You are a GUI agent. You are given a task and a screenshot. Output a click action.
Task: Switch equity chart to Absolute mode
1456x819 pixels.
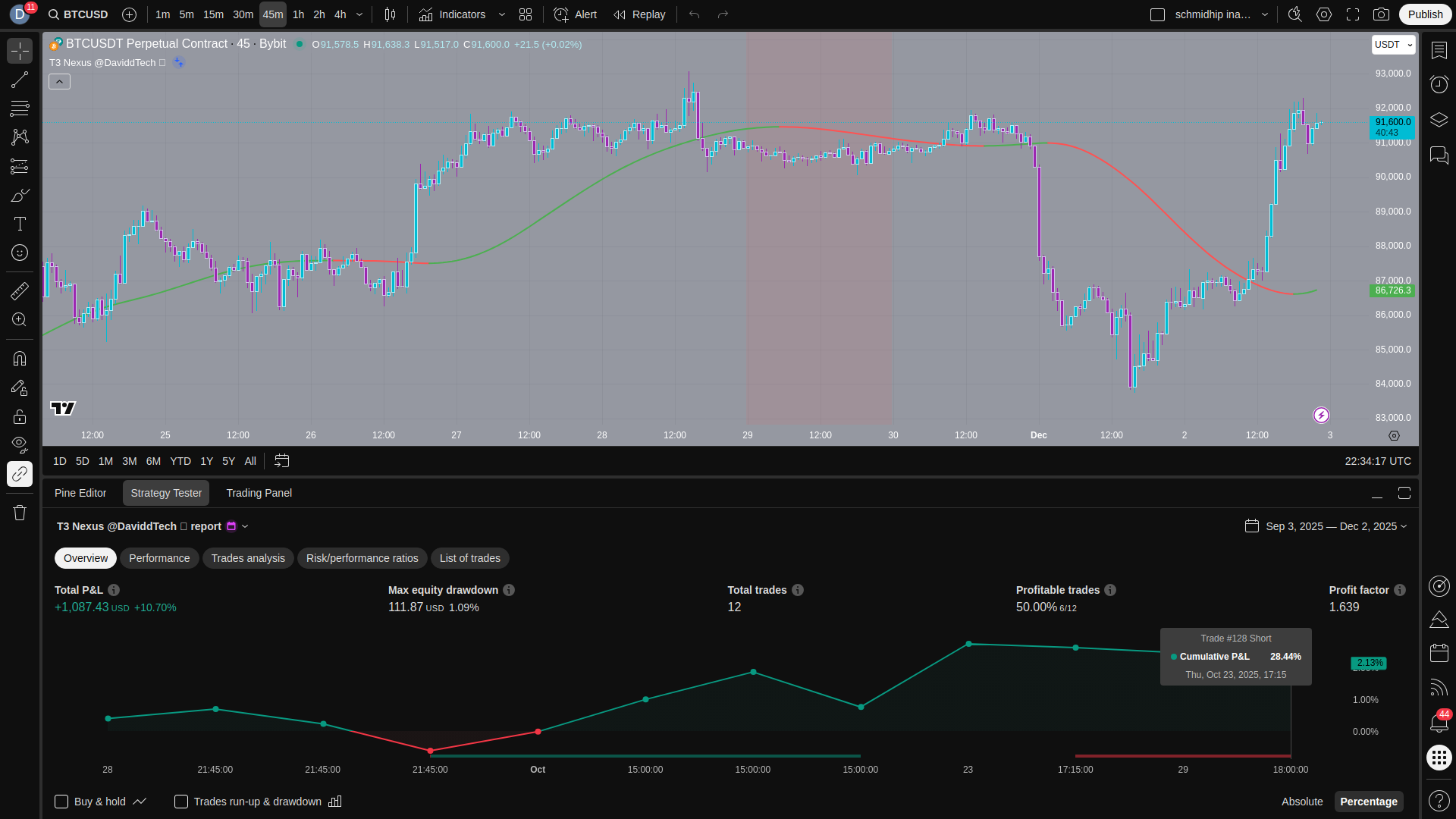click(x=1301, y=802)
